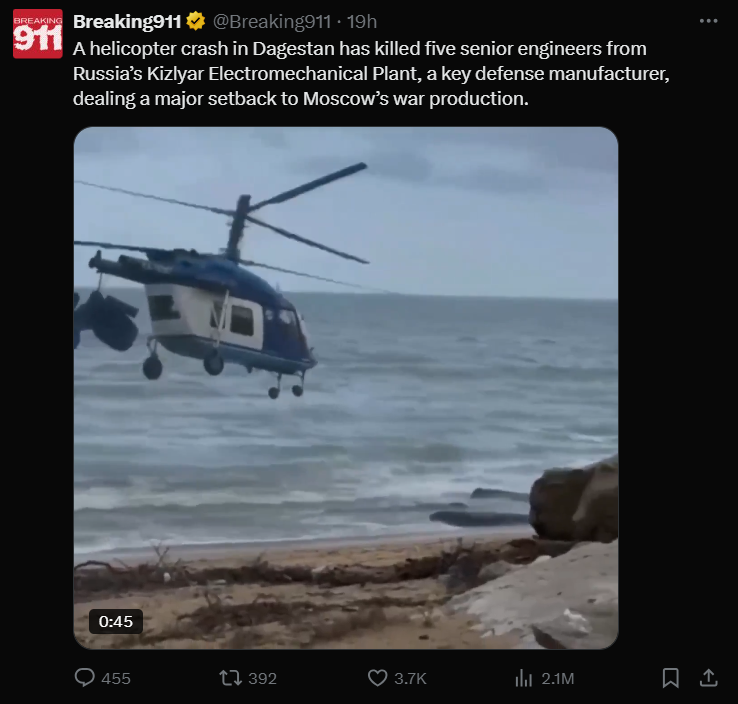Click the gold verified badge
Screen dimensions: 738x704
pos(196,21)
